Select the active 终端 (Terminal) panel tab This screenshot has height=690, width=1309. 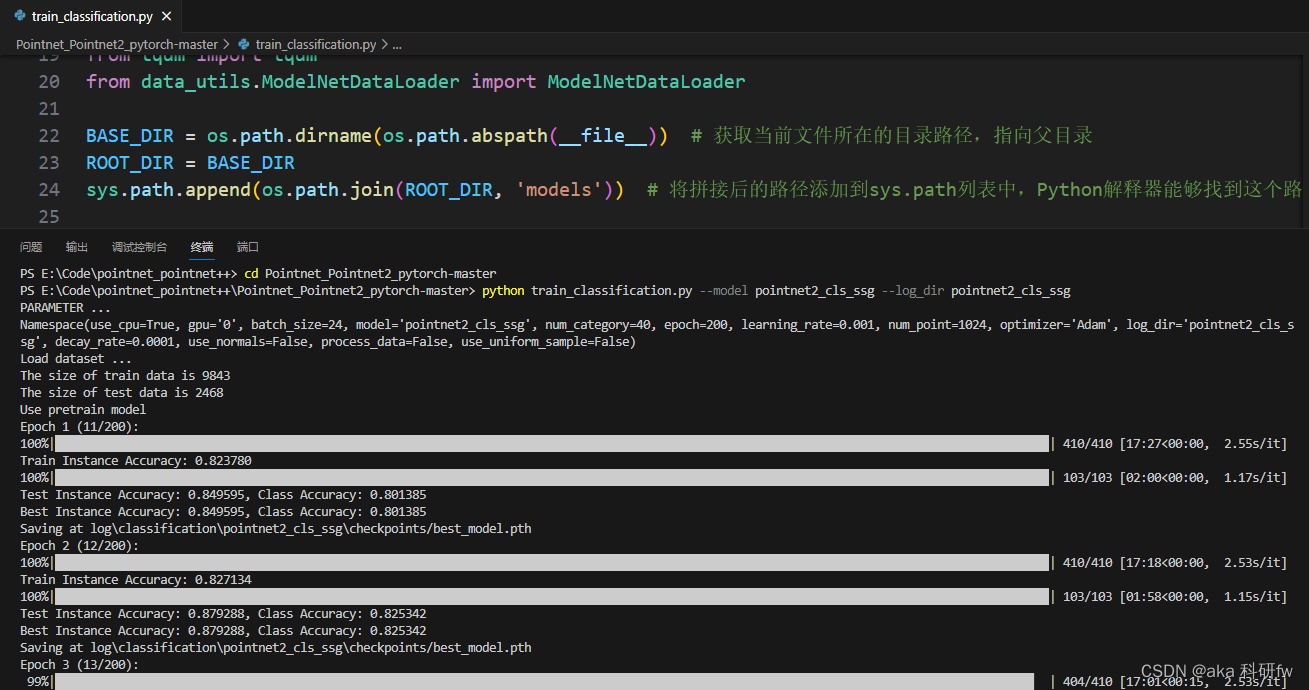201,247
